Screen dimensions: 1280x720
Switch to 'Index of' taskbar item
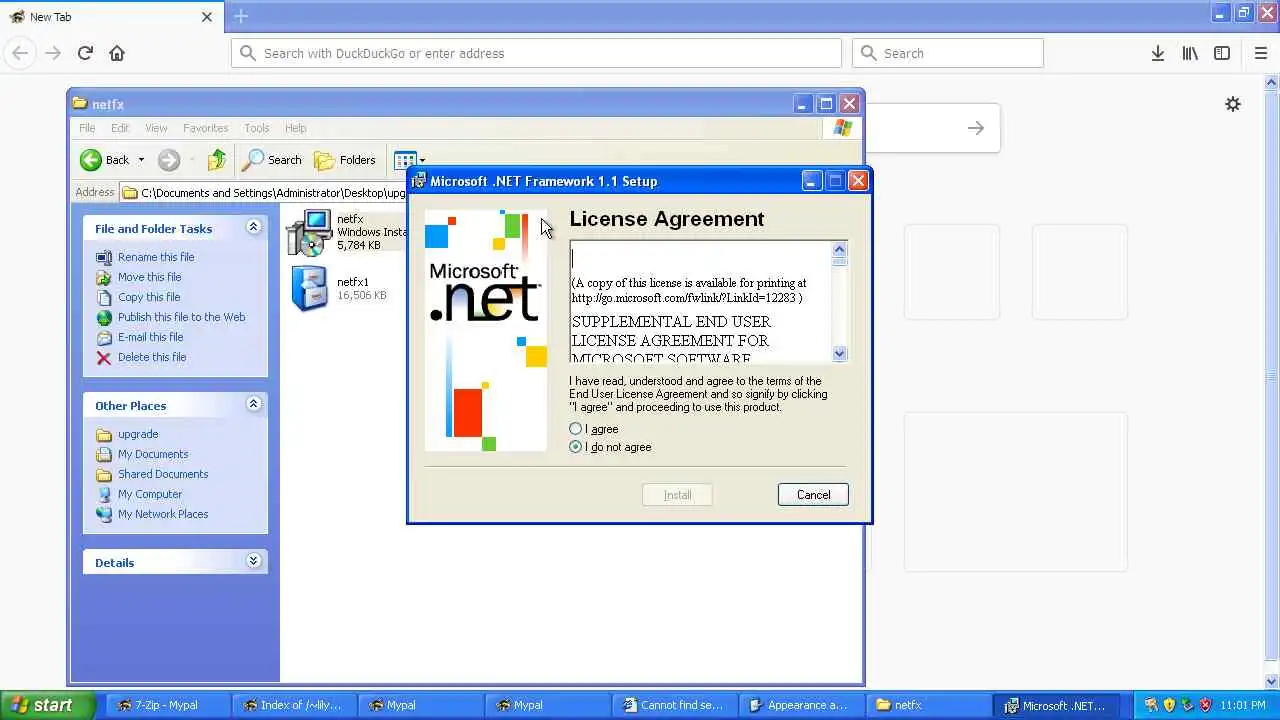click(293, 705)
